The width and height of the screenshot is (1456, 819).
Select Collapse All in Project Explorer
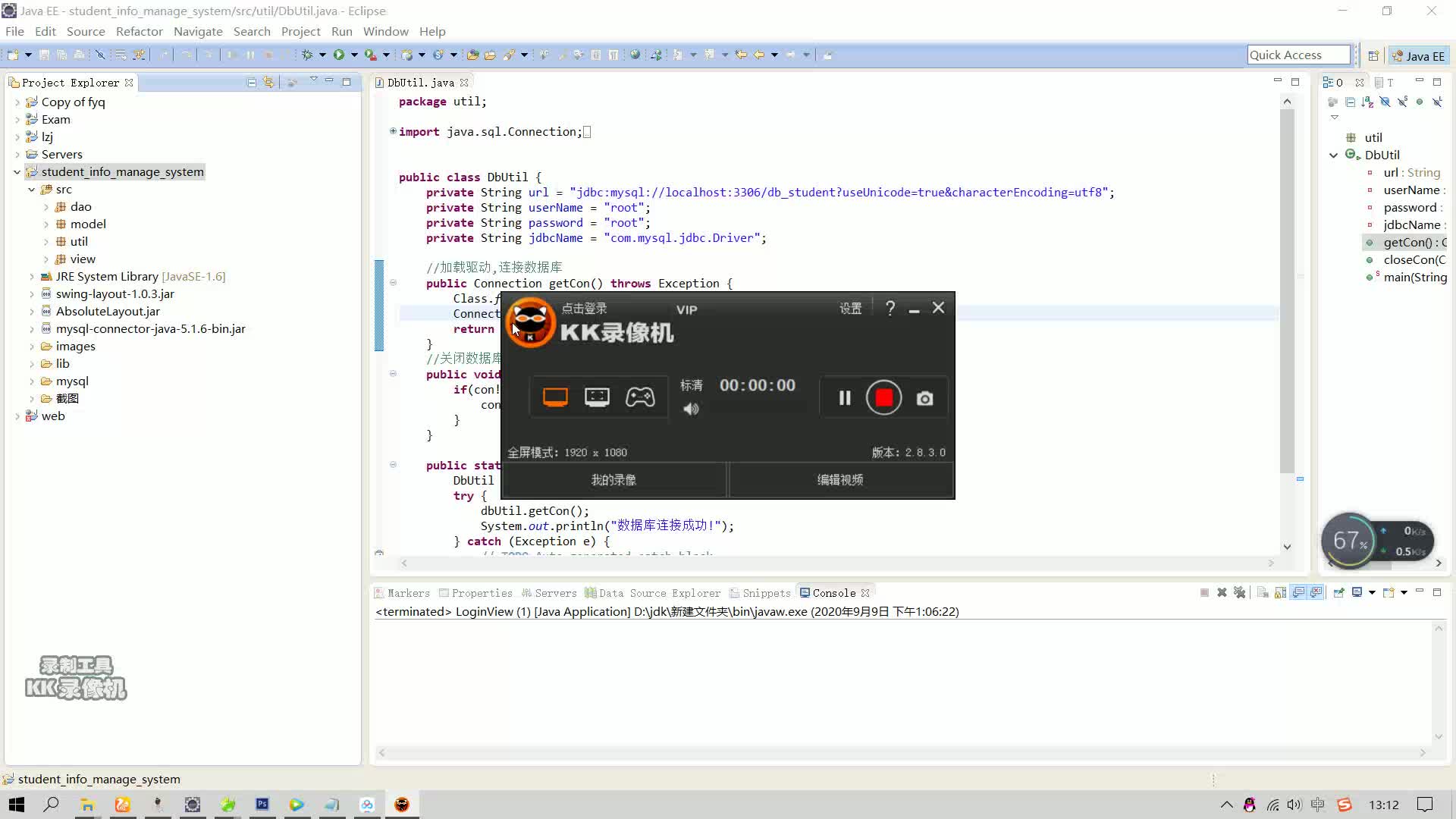tap(251, 82)
